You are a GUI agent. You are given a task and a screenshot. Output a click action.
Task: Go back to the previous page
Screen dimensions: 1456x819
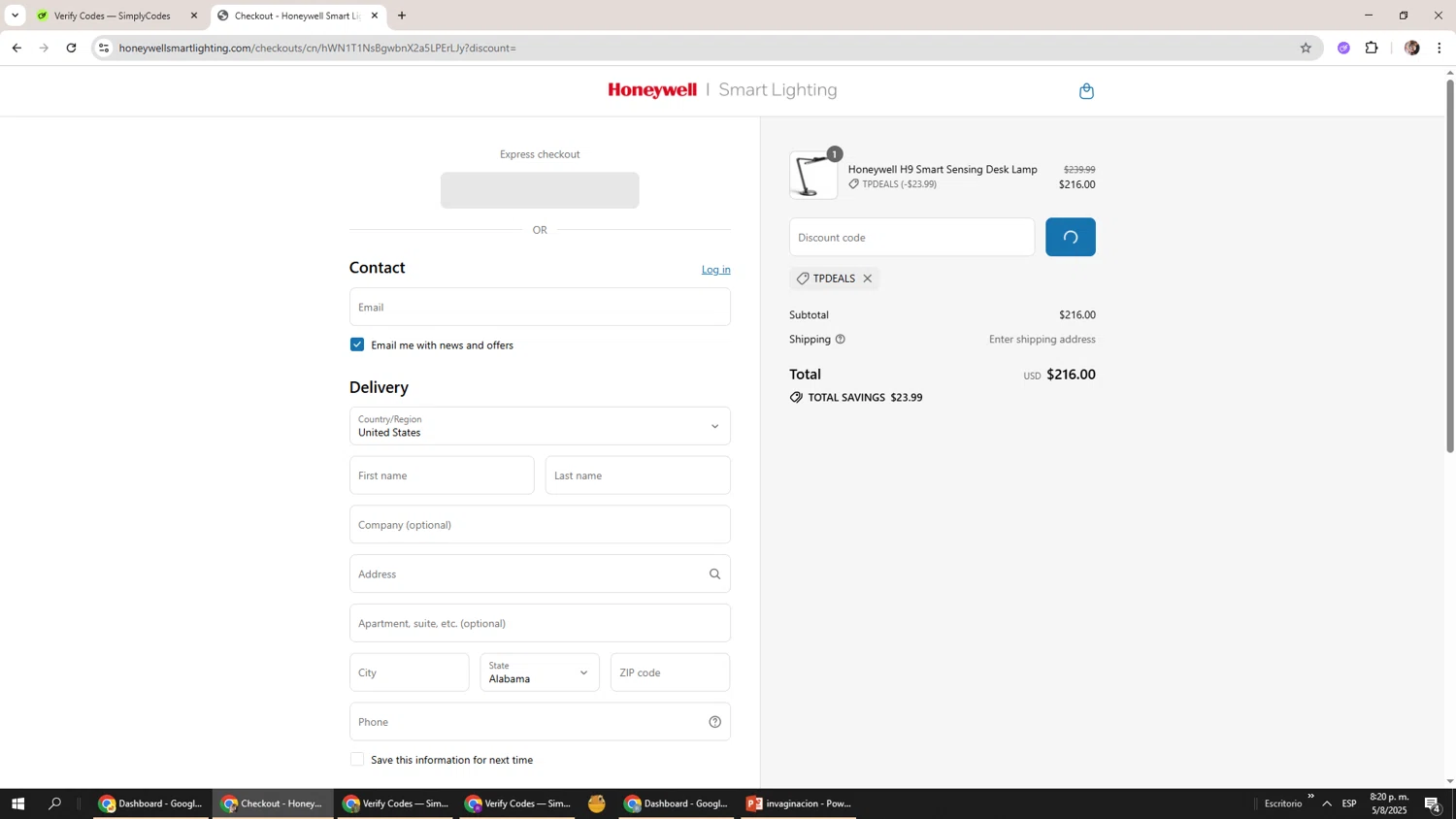[x=17, y=48]
